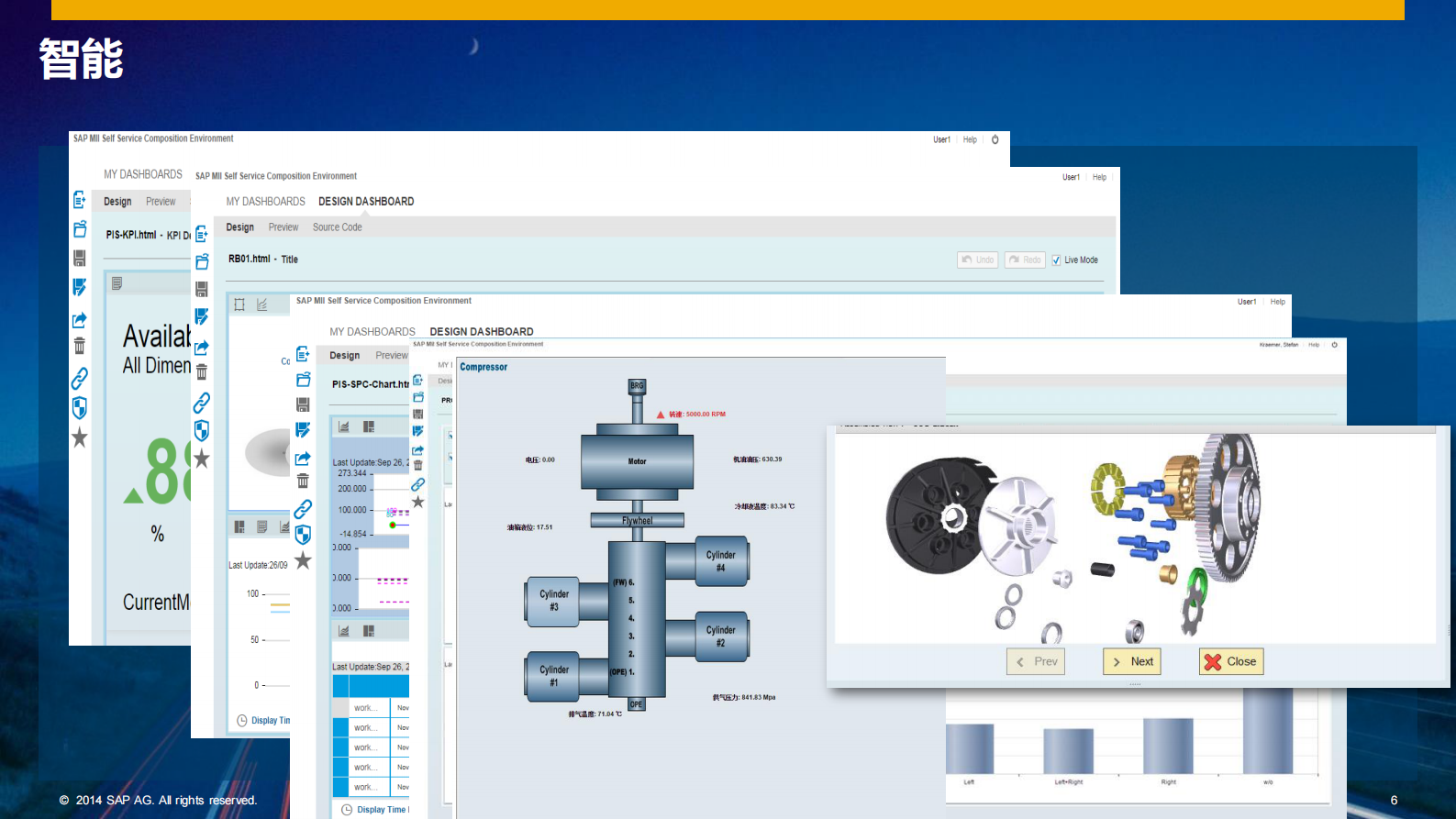Screen dimensions: 1456x819
Task: Switch to Preview tab in RB01 window
Action: (x=283, y=227)
